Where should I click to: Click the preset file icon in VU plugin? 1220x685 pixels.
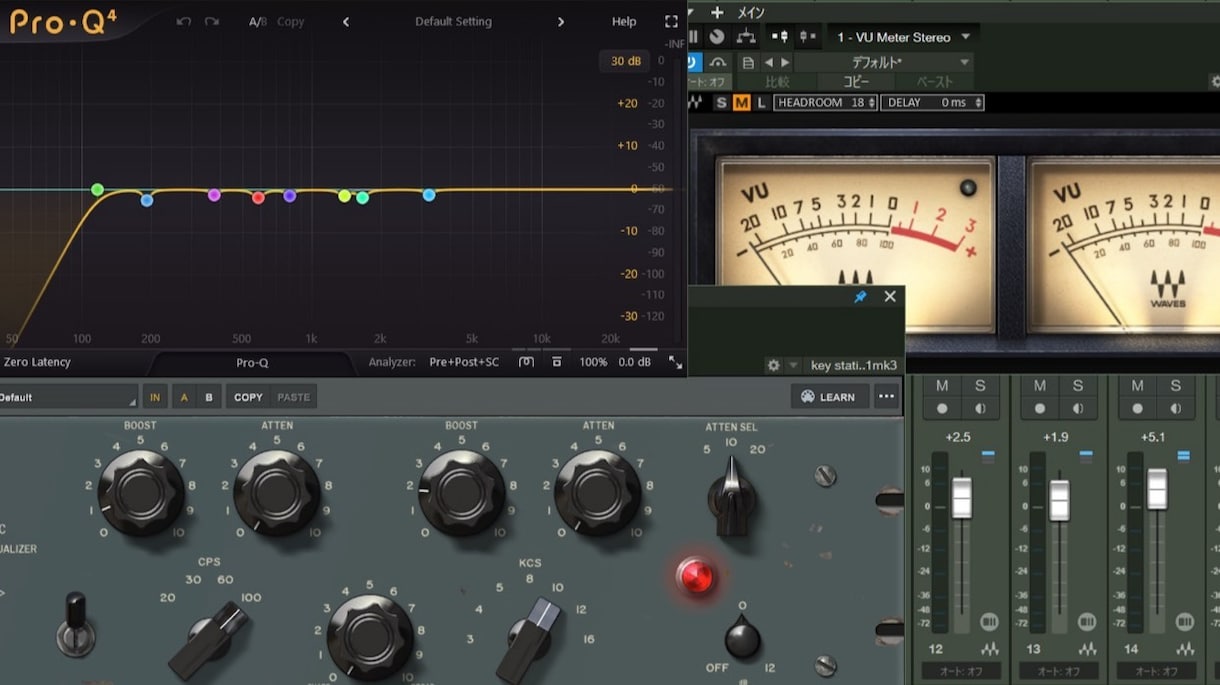[747, 62]
